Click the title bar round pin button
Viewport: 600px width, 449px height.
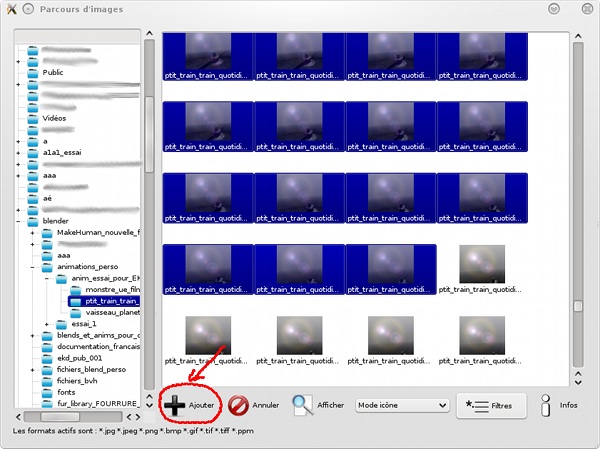[28, 9]
